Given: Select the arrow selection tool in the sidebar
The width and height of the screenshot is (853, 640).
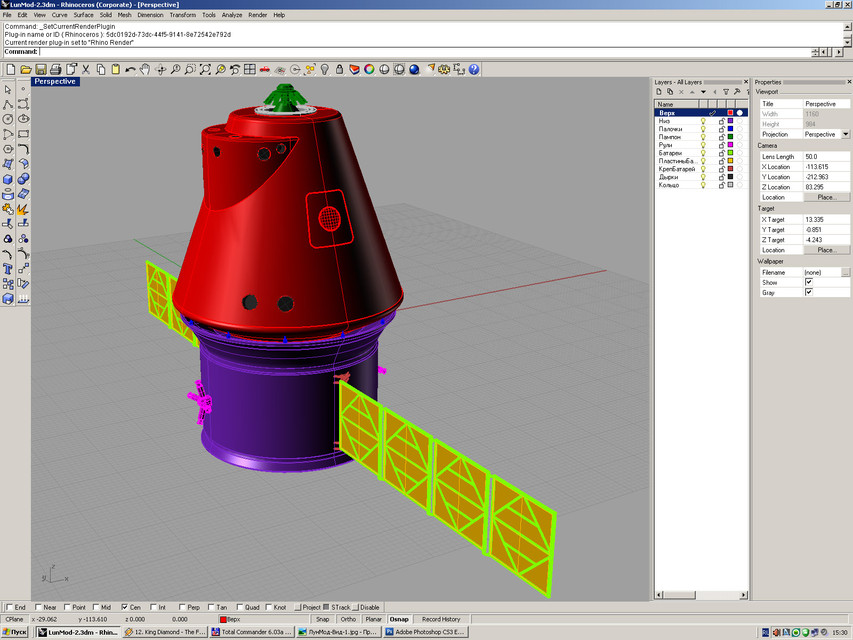Looking at the screenshot, I should [x=7, y=89].
